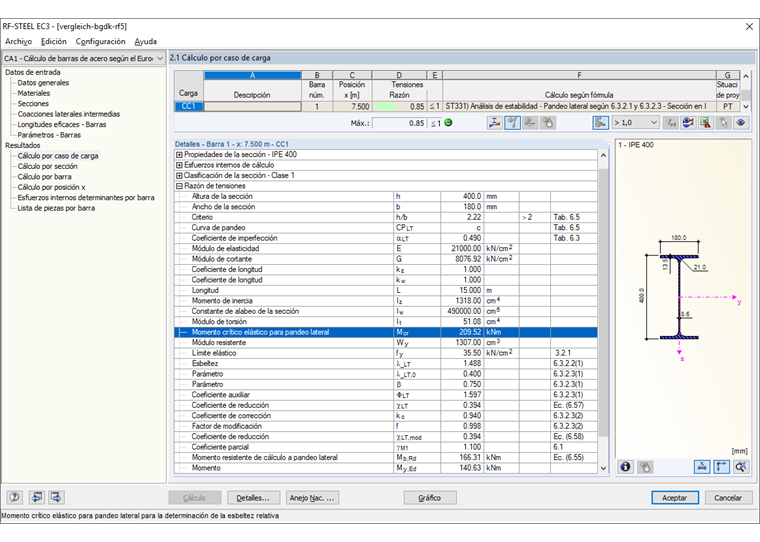Click the 'Momento crítico elástico para pandeo lateral' row

(x=386, y=332)
